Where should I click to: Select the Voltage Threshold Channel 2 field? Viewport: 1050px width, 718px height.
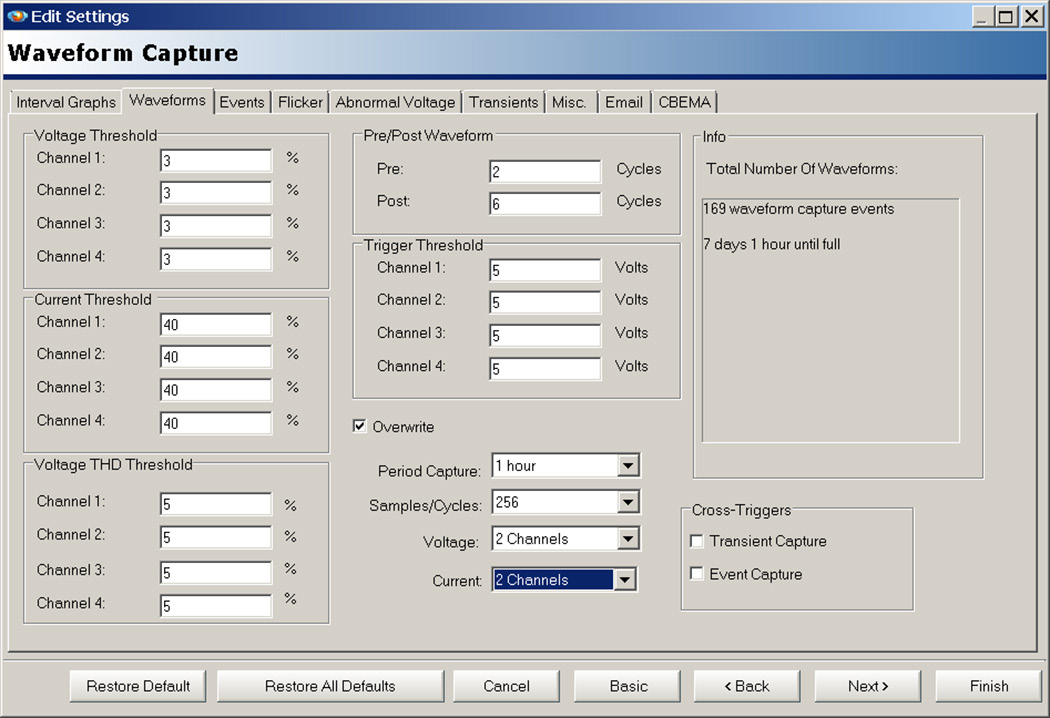coord(215,190)
